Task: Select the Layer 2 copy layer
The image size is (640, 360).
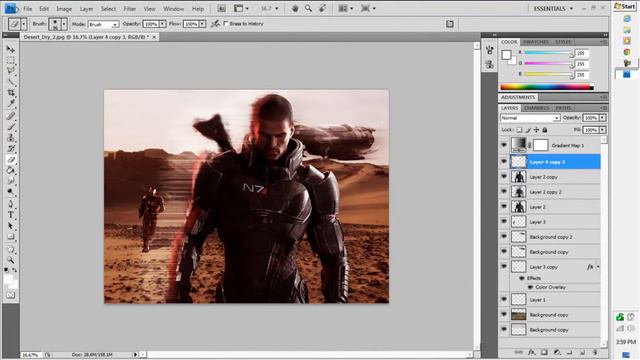Action: 550,177
